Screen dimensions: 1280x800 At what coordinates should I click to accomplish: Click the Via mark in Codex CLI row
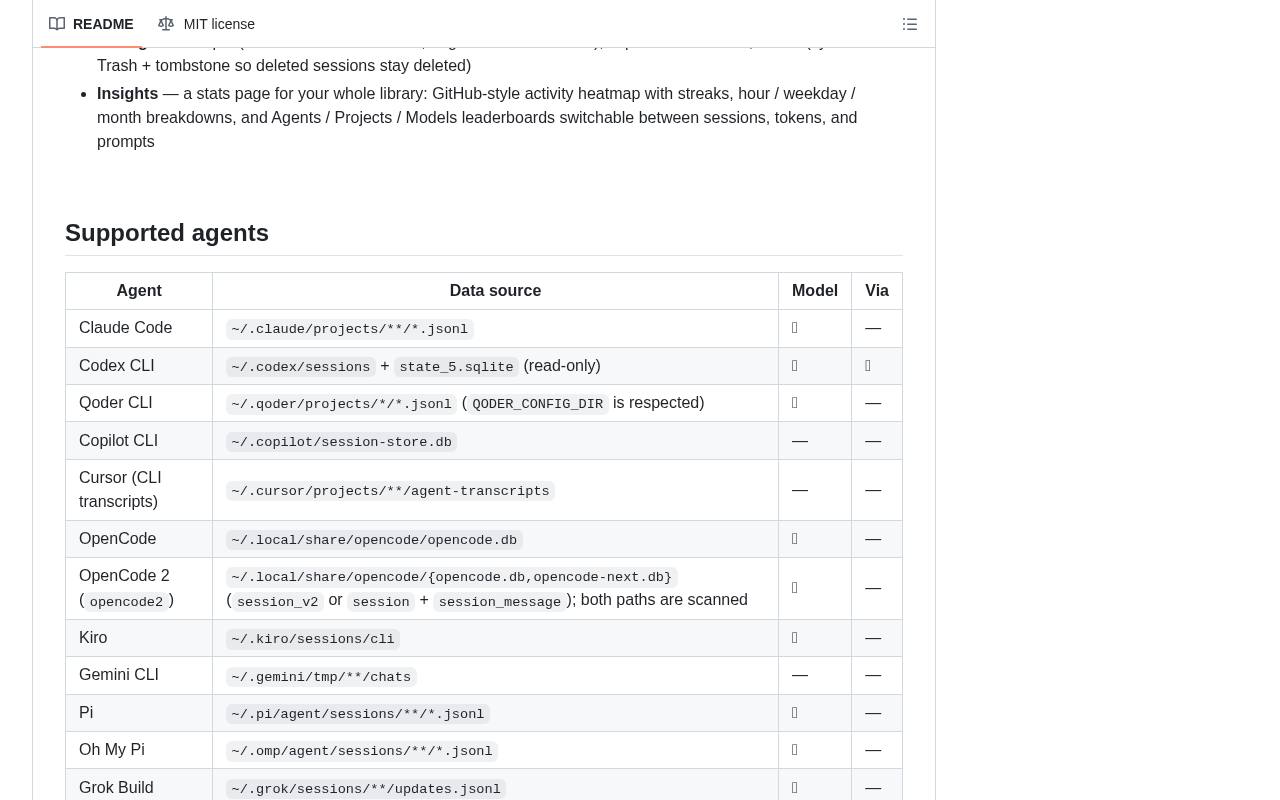pos(868,366)
